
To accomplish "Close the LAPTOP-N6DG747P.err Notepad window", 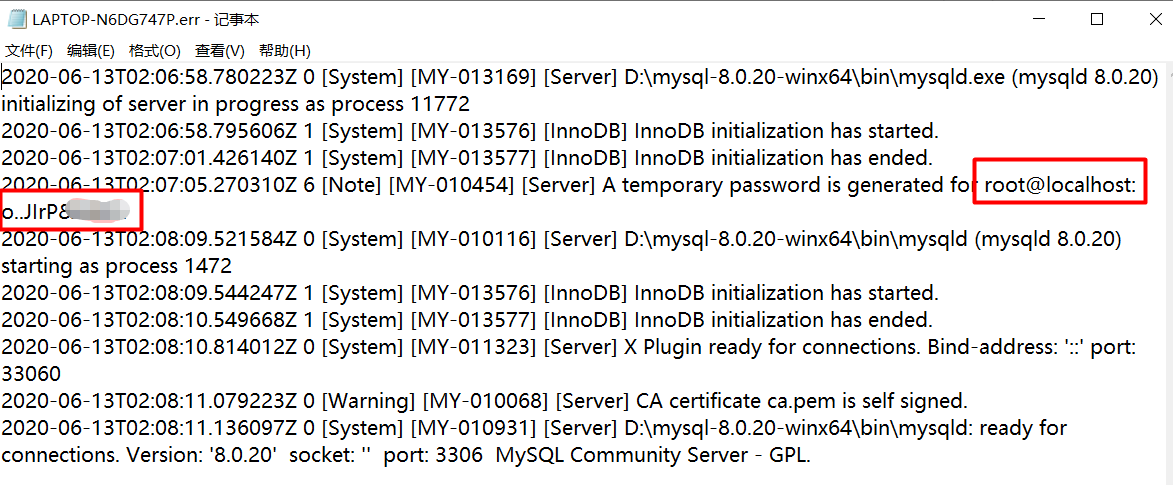I will click(1147, 19).
